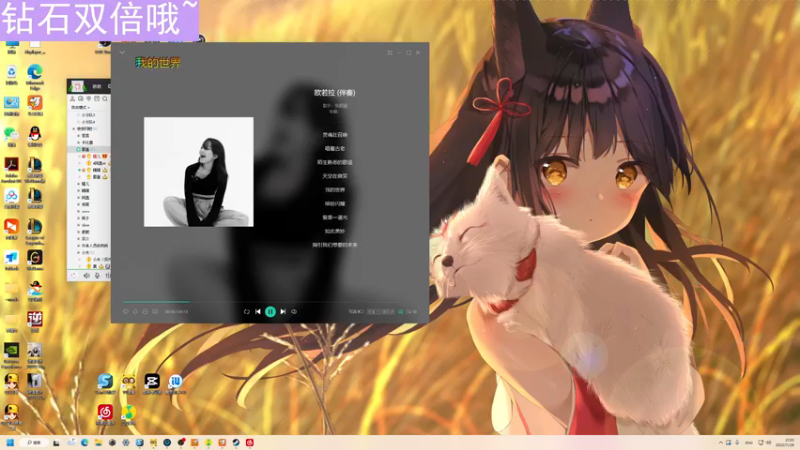Click the avatar in the chat window header
Viewport: 800px width, 450px height.
pos(77,86)
